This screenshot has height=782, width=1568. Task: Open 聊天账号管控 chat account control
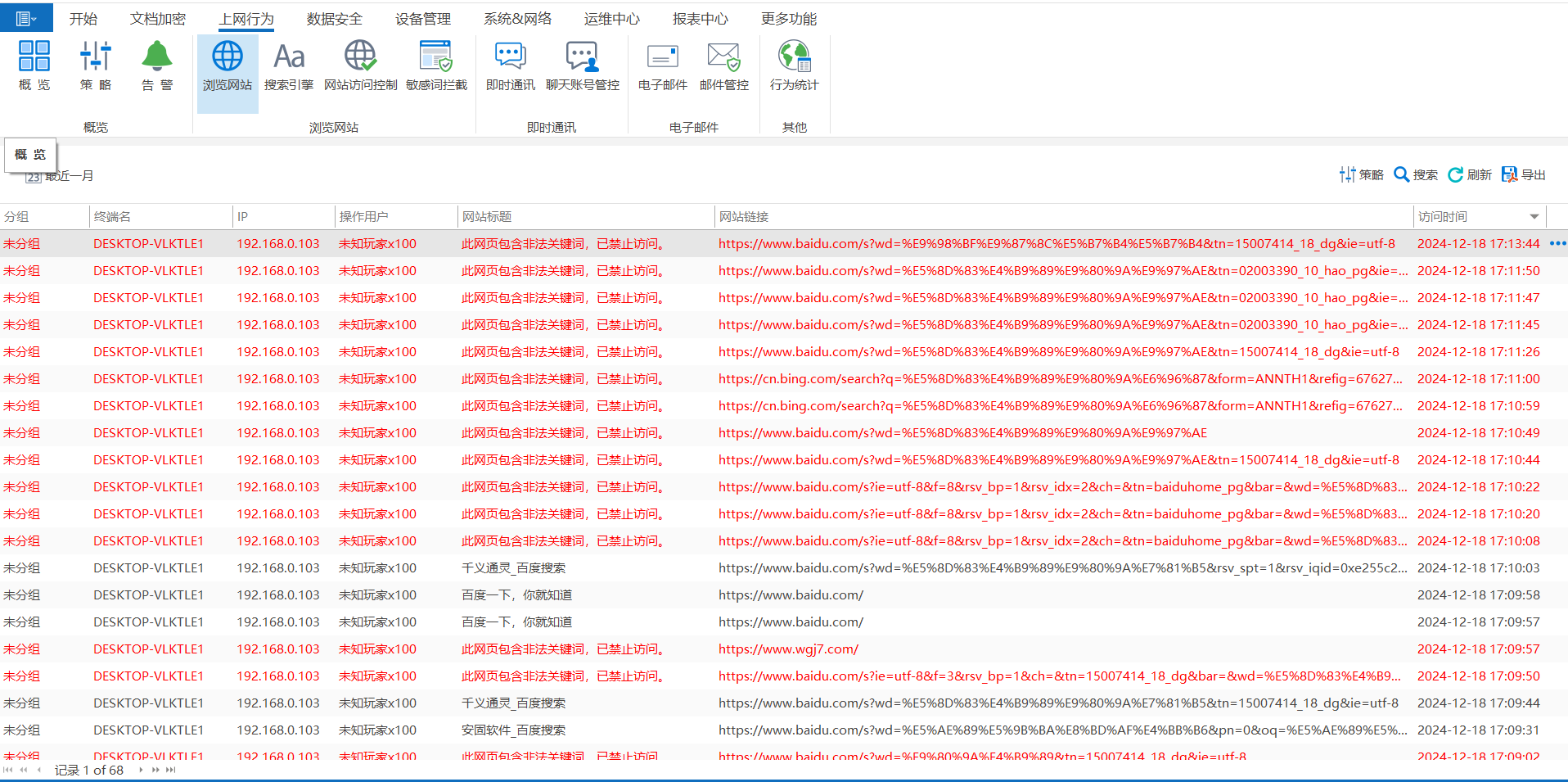pyautogui.click(x=582, y=66)
